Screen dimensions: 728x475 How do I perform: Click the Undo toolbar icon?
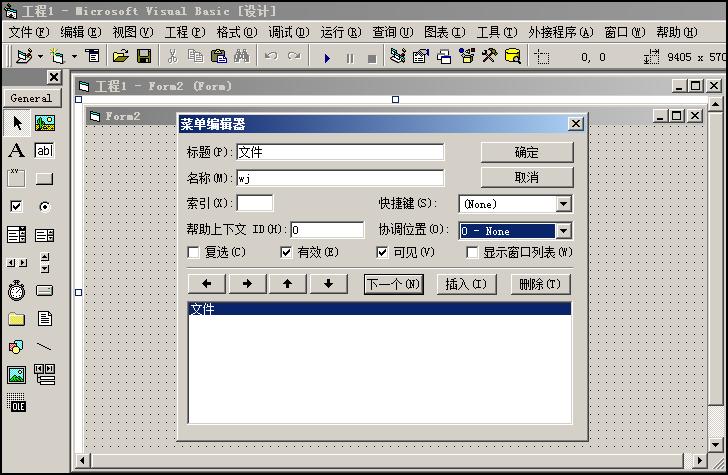click(x=271, y=56)
